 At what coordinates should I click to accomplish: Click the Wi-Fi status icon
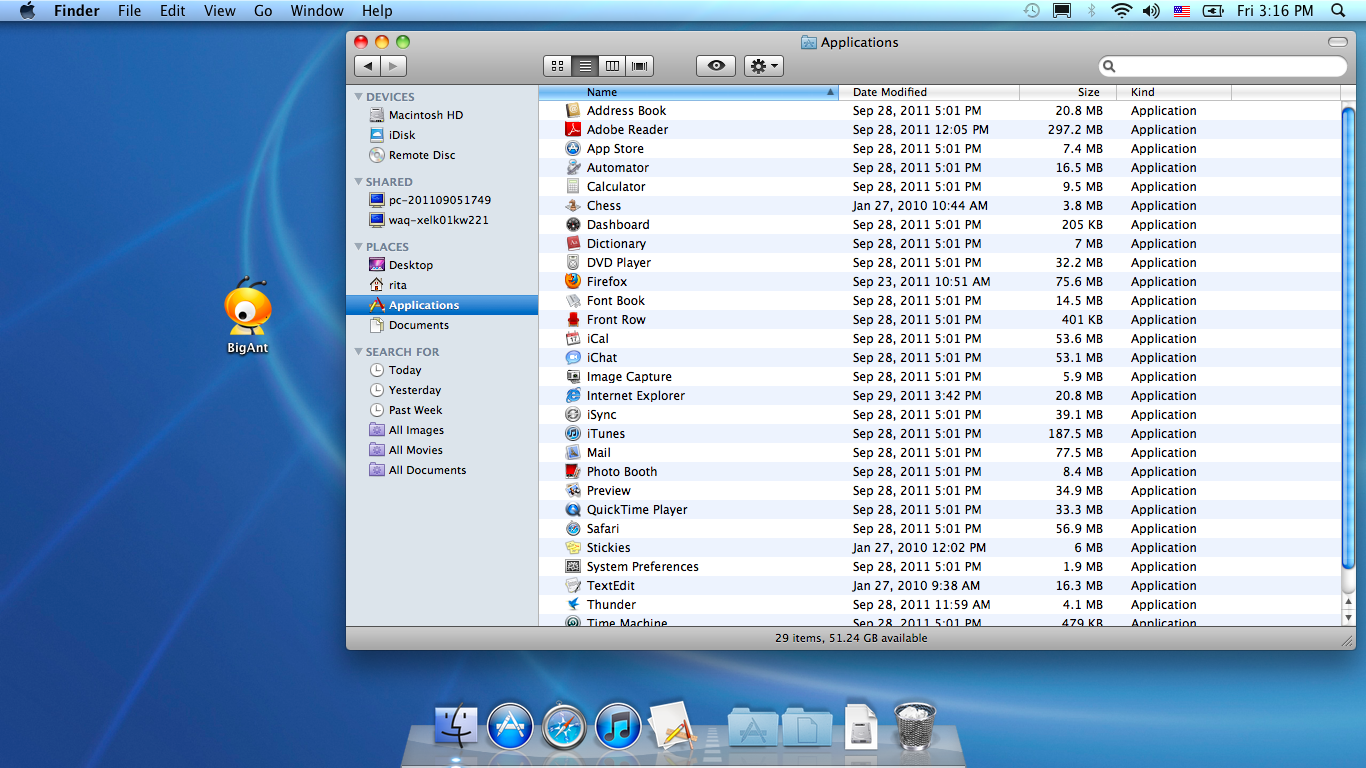1121,11
